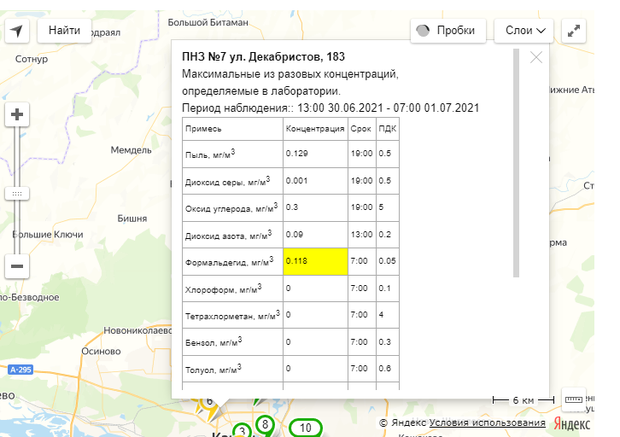
Task: Select the green cluster marker 3
Action: pyautogui.click(x=243, y=432)
